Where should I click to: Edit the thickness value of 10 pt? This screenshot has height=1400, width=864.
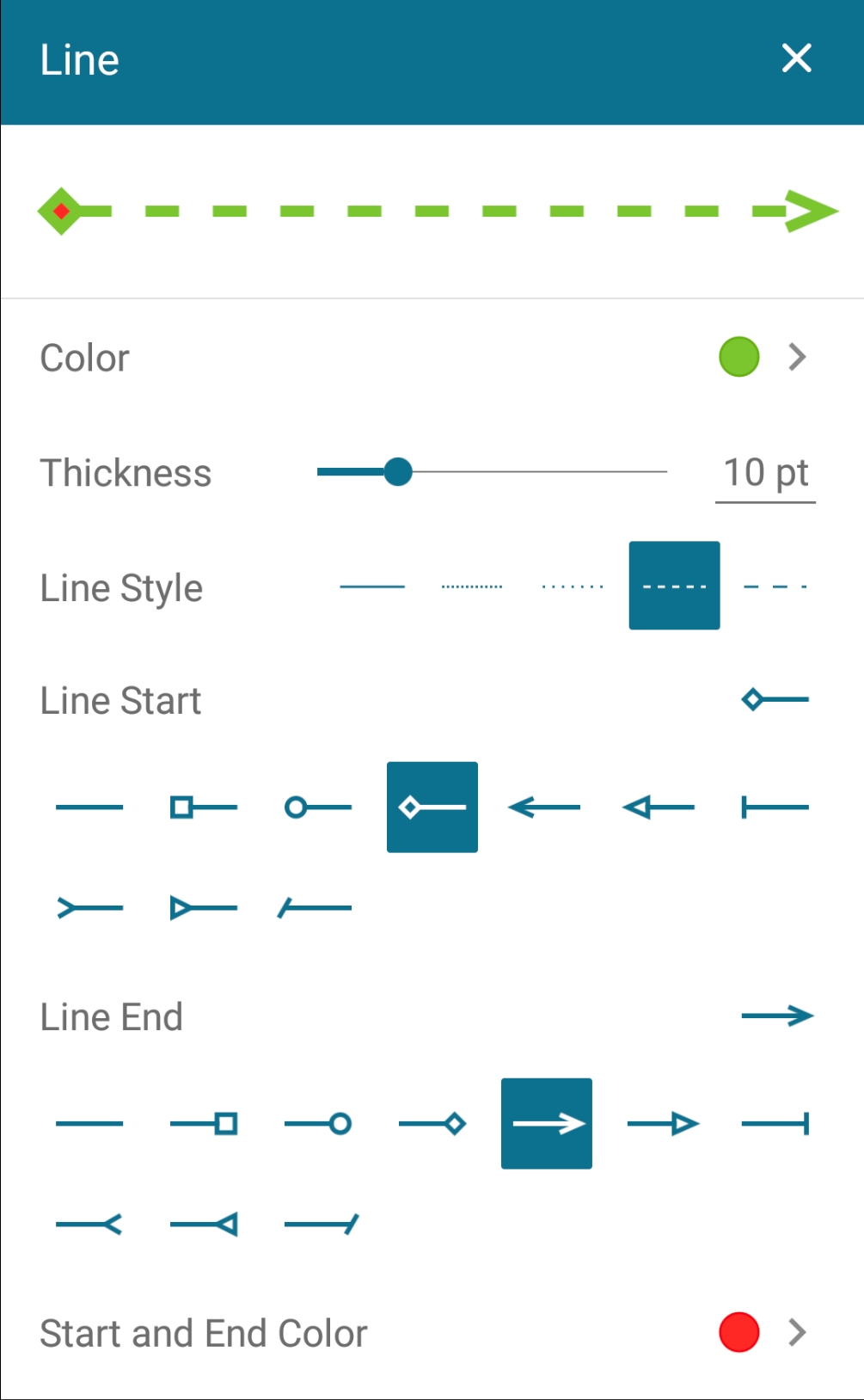764,472
